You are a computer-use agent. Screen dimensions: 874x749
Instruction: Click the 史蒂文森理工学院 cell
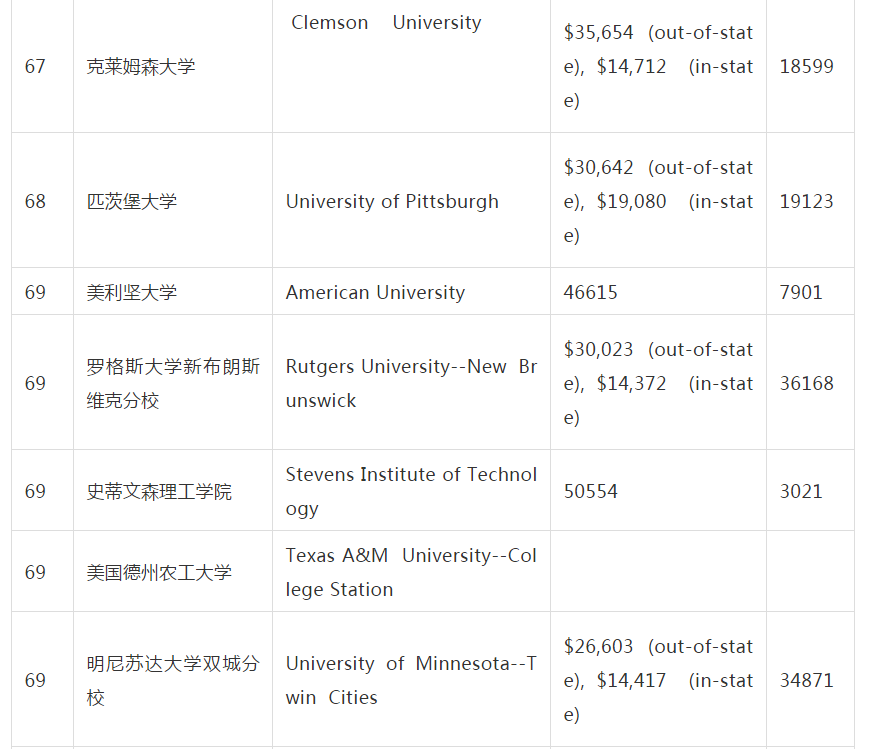pyautogui.click(x=159, y=491)
